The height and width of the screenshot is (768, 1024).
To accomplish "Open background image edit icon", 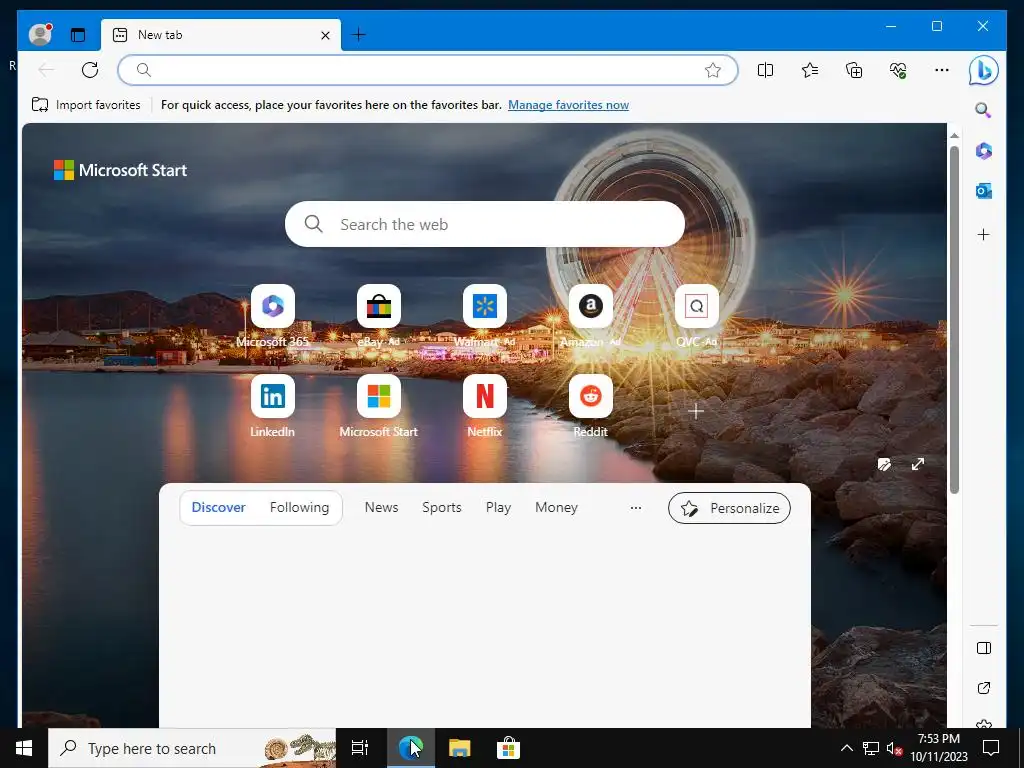I will 884,464.
